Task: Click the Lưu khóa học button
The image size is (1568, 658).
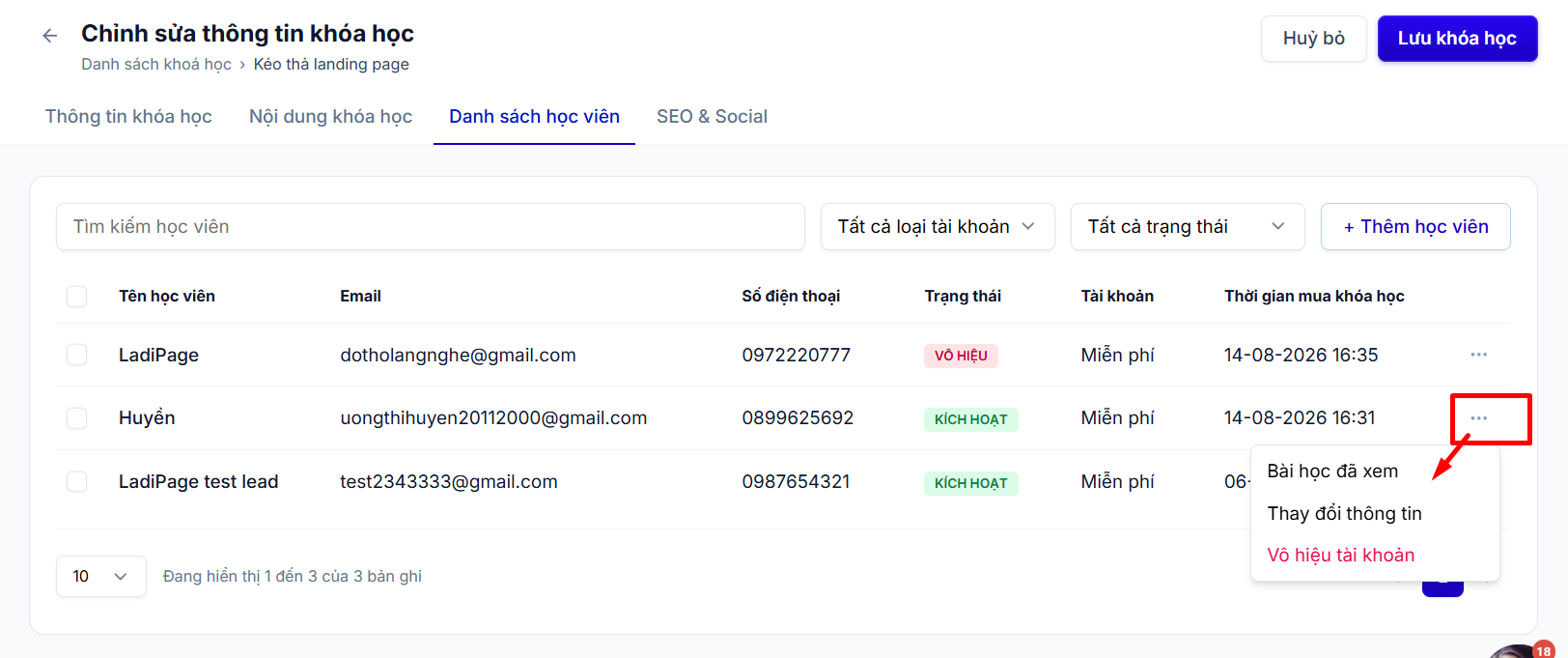Action: coord(1457,39)
